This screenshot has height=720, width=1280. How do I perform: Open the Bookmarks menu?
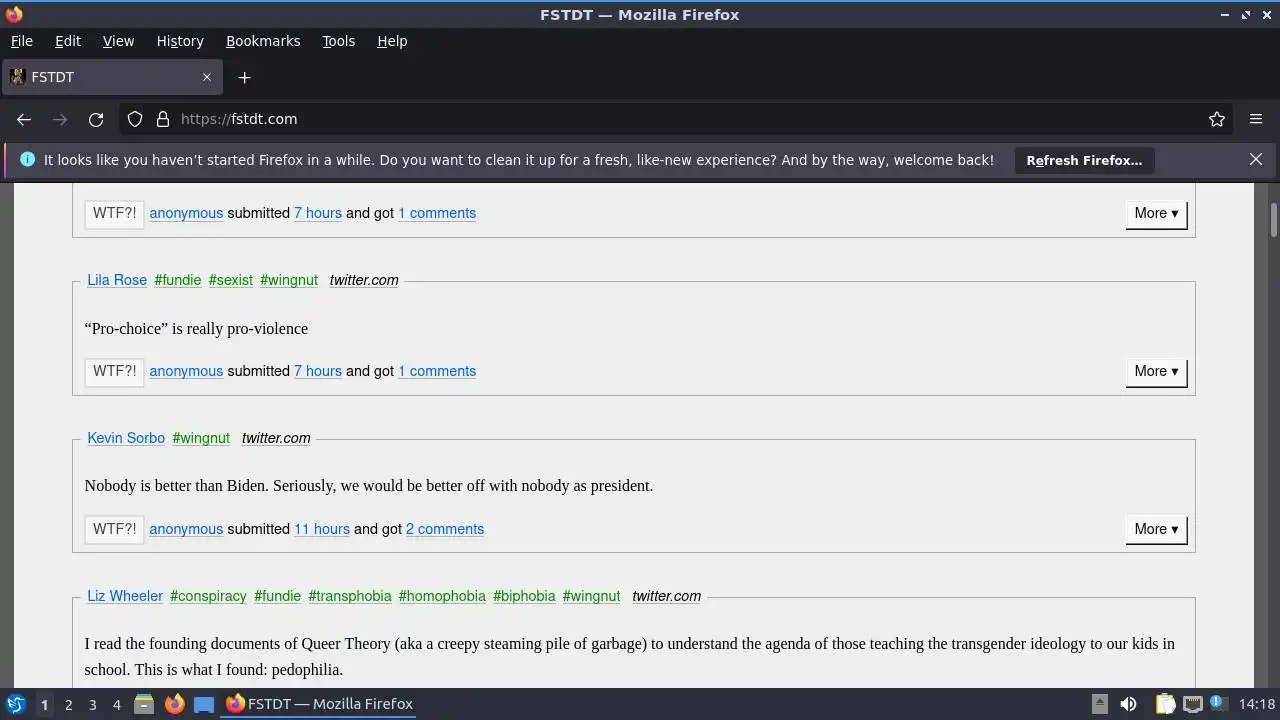pyautogui.click(x=263, y=41)
